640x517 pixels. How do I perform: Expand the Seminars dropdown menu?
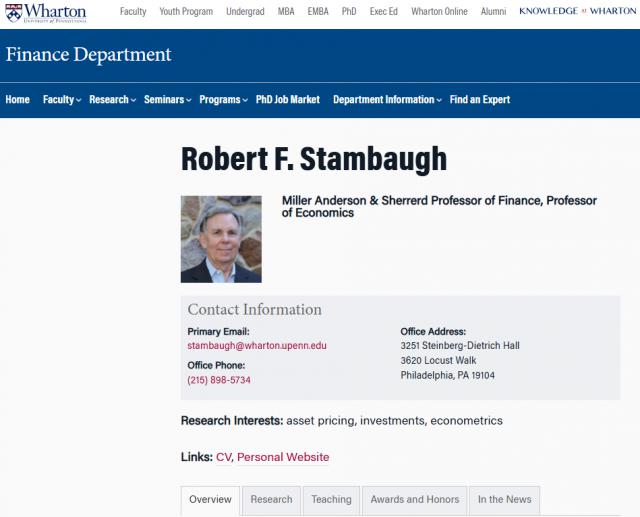click(x=167, y=100)
